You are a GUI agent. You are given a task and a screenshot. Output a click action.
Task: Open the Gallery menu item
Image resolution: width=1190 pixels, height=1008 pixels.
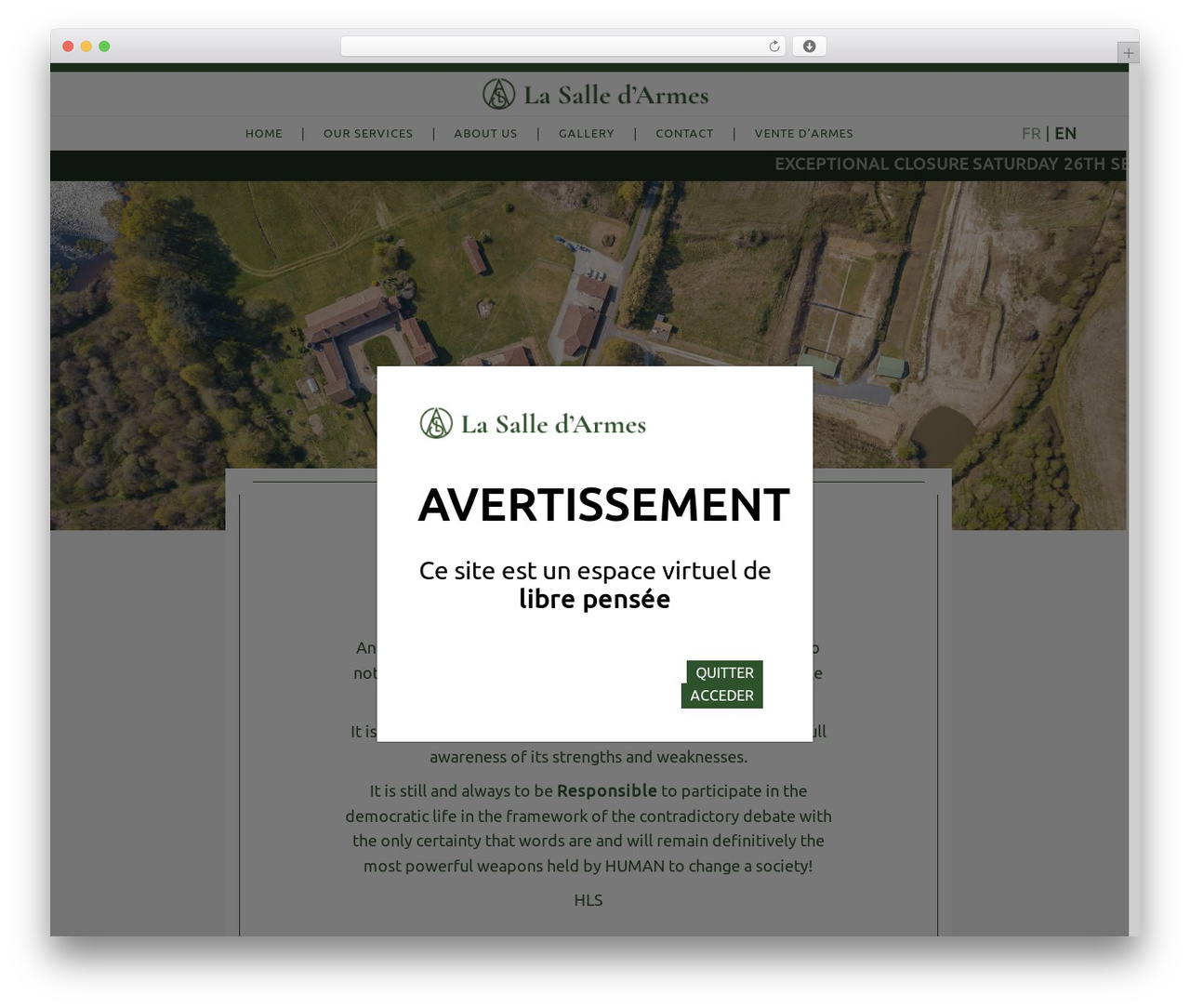[x=587, y=134]
